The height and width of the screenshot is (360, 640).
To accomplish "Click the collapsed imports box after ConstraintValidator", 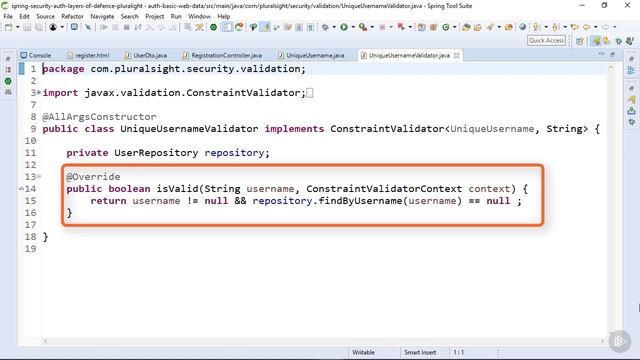I will (x=310, y=93).
